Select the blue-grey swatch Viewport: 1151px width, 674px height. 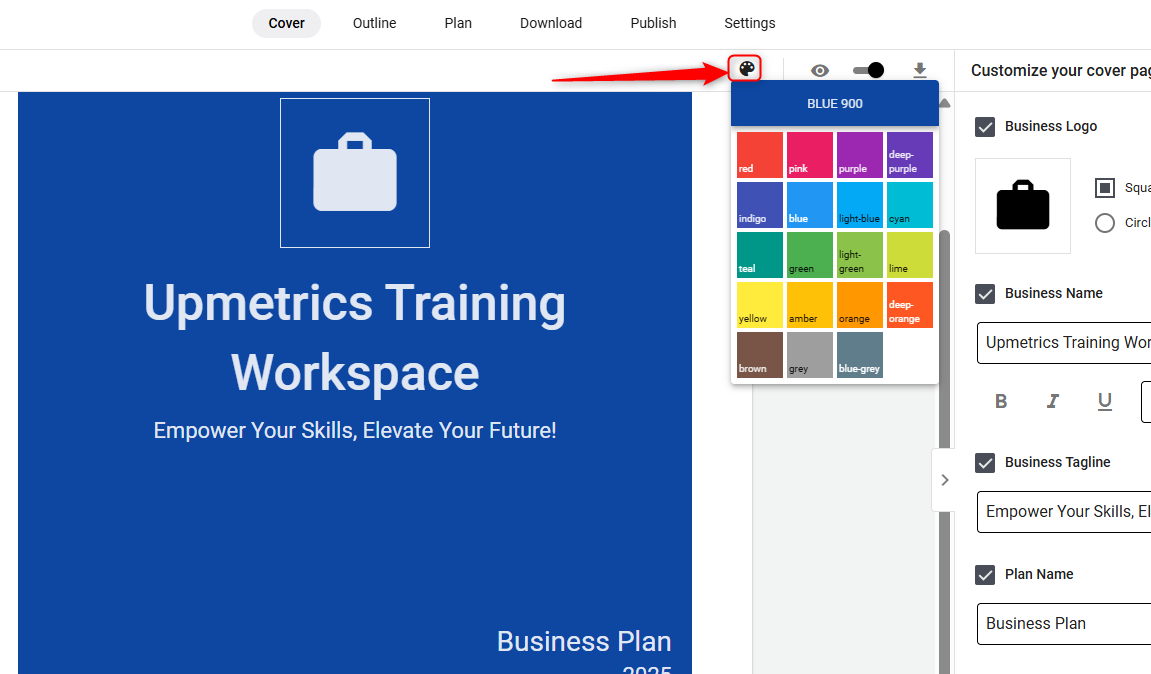(x=860, y=355)
